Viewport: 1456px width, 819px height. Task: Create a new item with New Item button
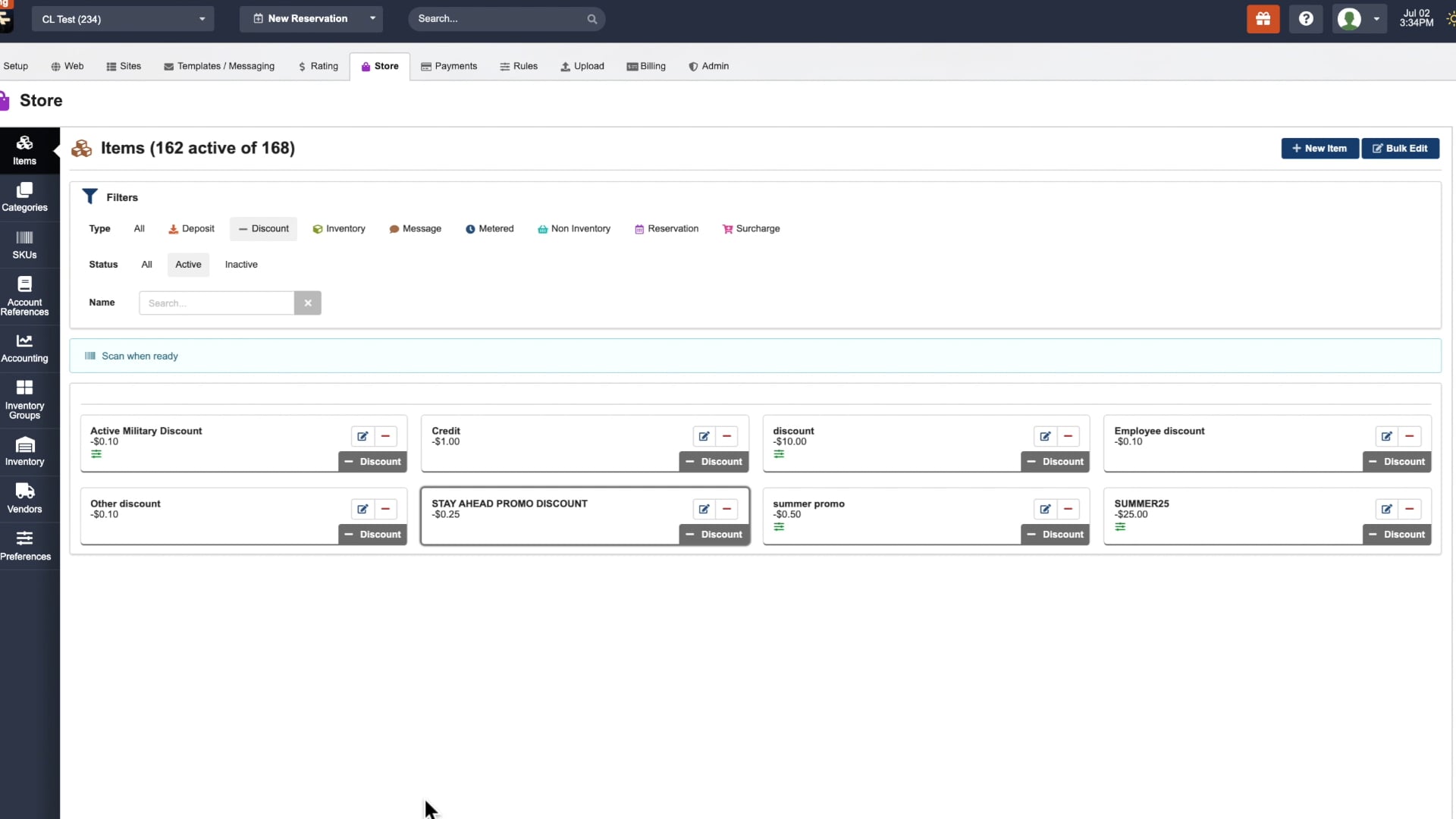[1319, 149]
